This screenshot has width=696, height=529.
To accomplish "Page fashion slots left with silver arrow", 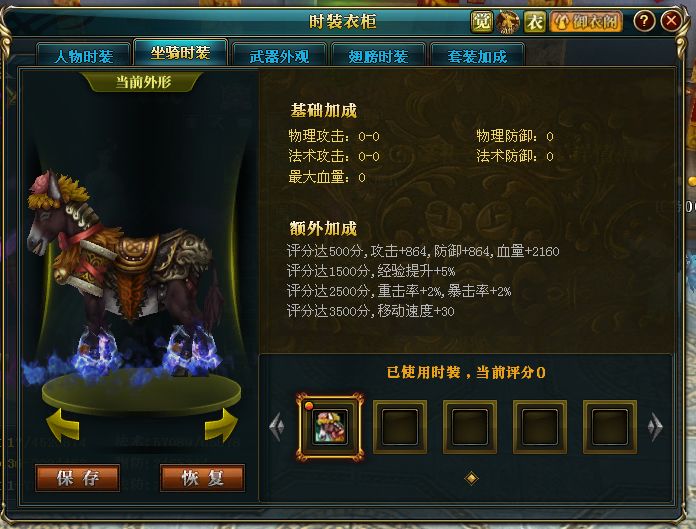I will 277,427.
